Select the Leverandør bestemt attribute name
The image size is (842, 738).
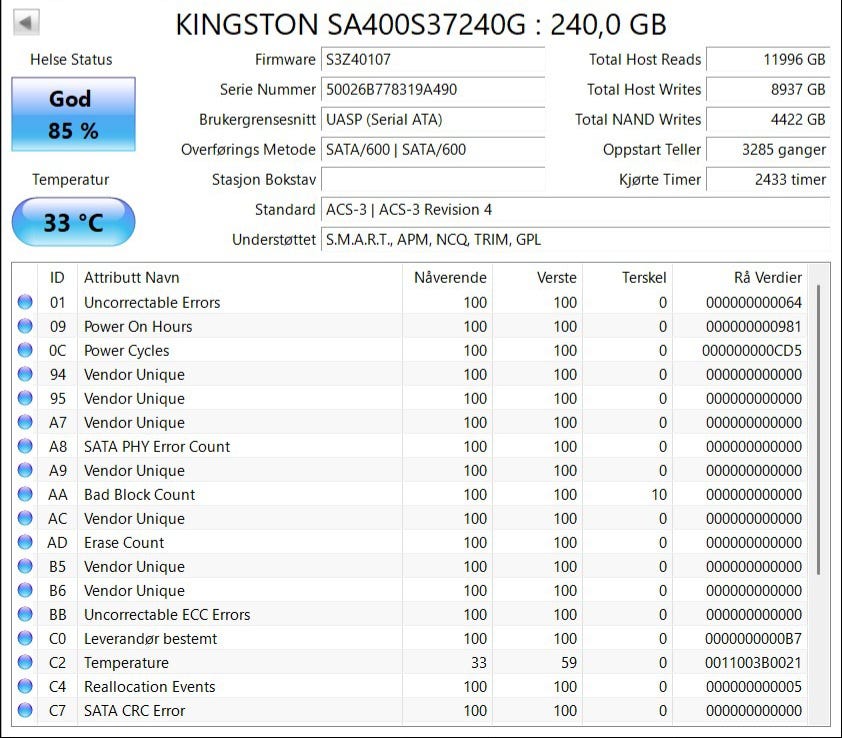tap(150, 639)
